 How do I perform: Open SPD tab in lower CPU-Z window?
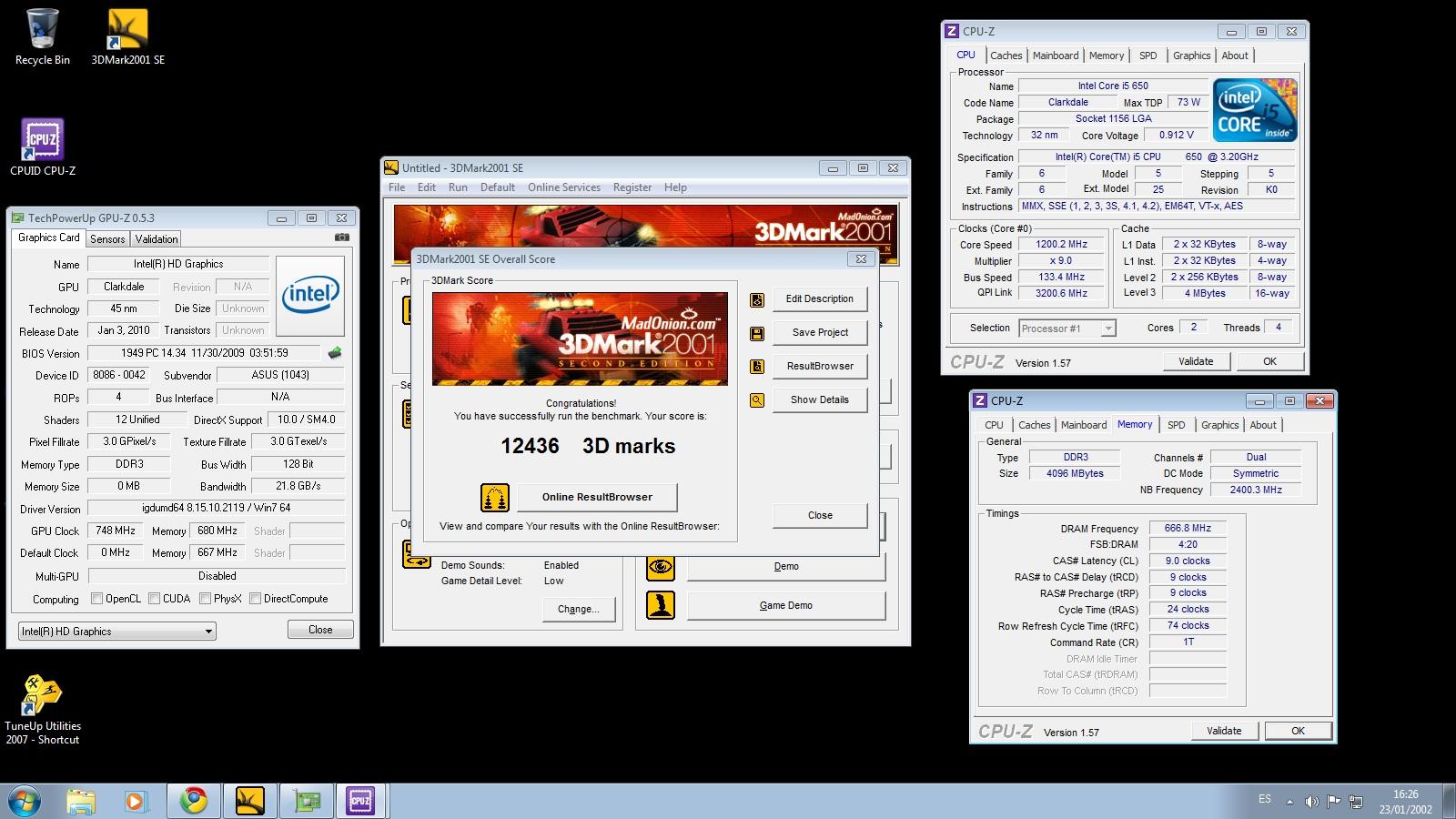(x=1177, y=425)
